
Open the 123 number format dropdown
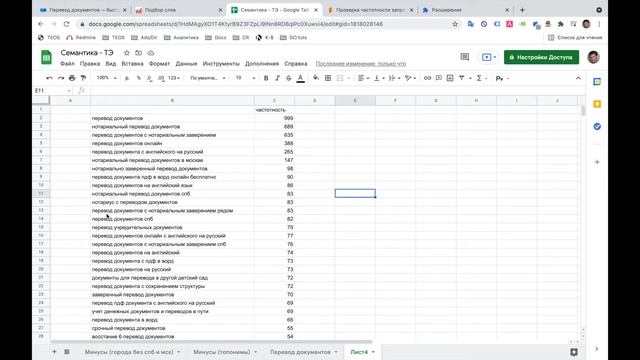[173, 78]
